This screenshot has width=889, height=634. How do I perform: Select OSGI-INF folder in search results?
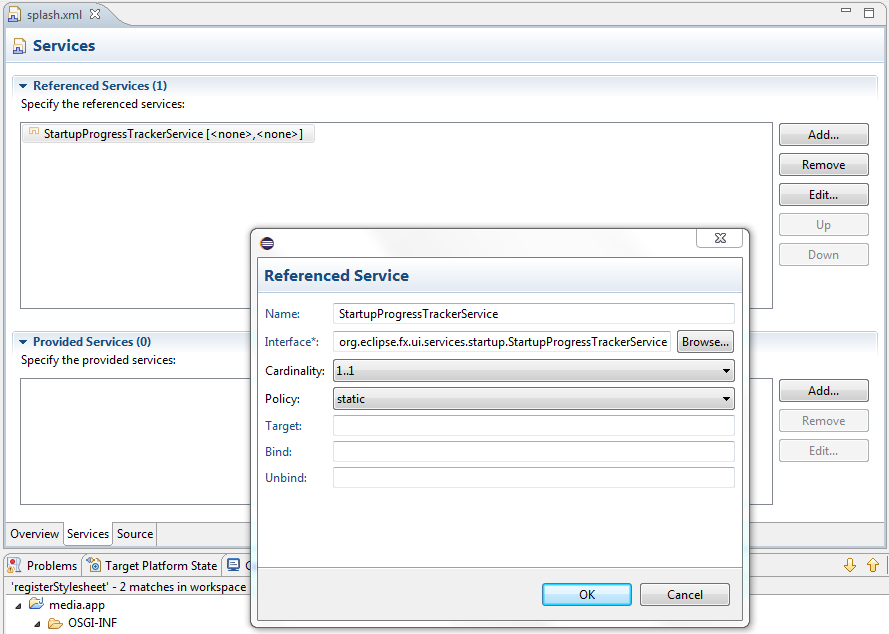pos(92,623)
